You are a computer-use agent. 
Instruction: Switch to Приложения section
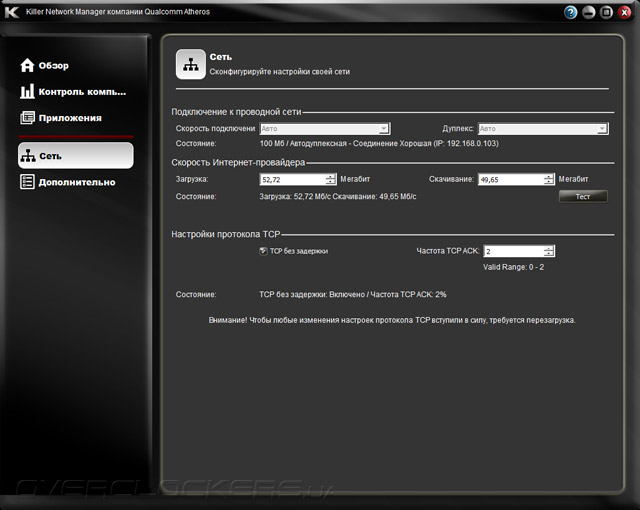coord(61,118)
